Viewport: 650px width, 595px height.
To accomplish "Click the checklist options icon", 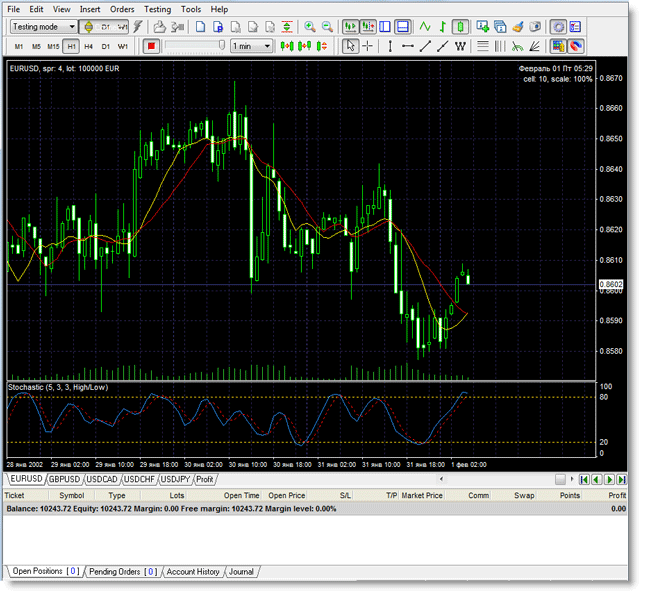I will (x=575, y=27).
